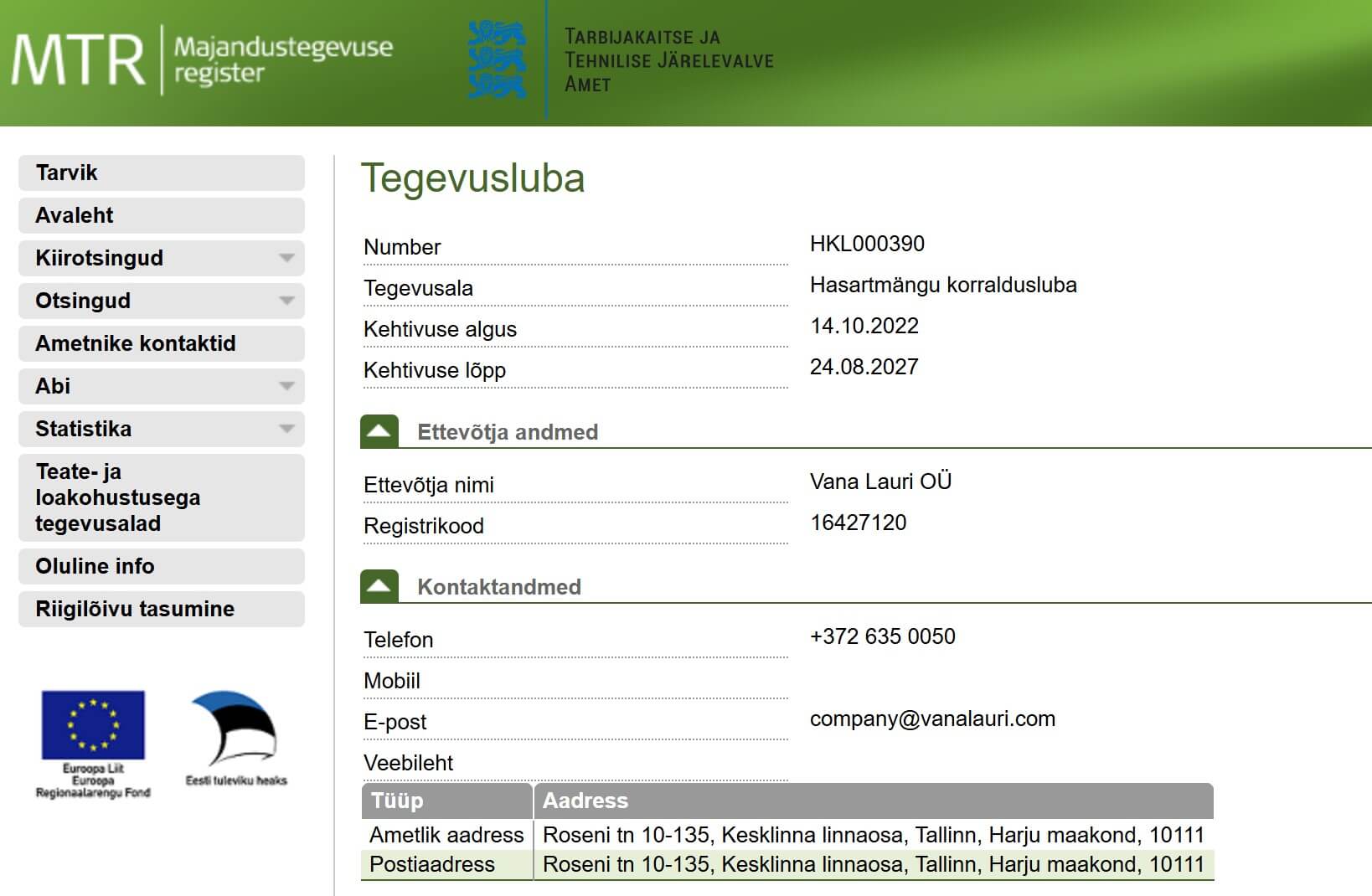Open the Tarvik menu item
1372x896 pixels.
click(162, 173)
